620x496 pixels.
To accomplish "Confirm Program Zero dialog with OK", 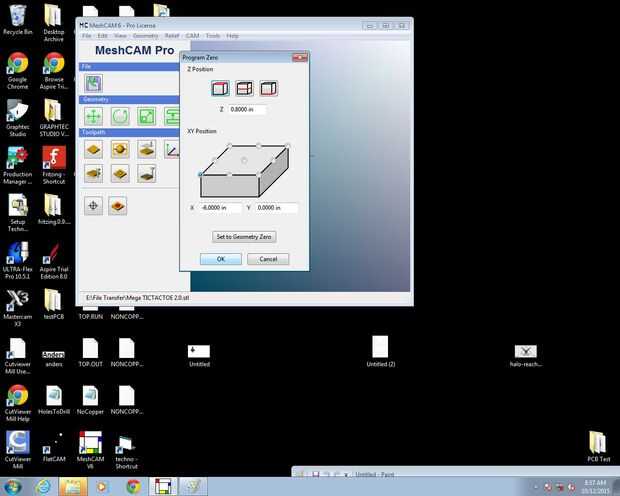I will click(221, 259).
